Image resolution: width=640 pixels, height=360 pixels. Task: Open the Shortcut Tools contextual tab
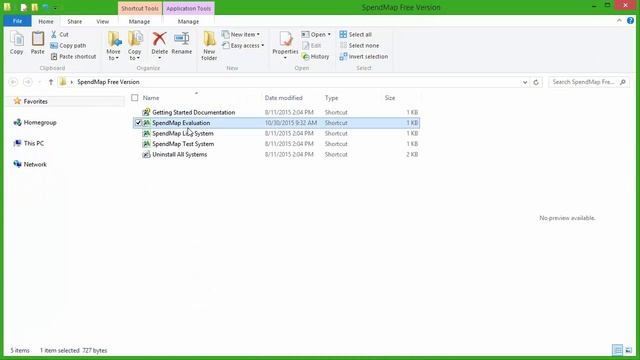[x=140, y=8]
